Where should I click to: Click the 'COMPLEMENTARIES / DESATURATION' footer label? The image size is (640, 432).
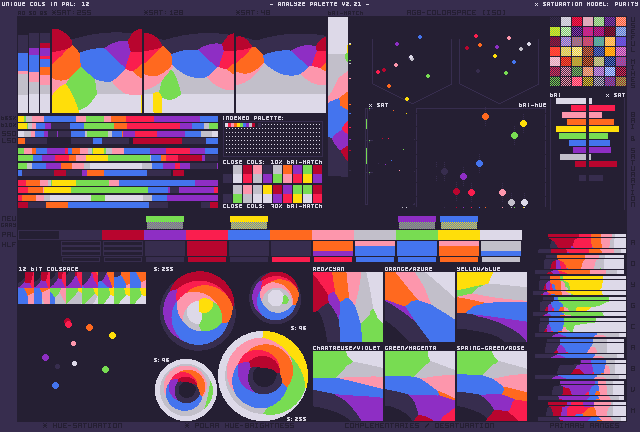pyautogui.click(x=419, y=425)
